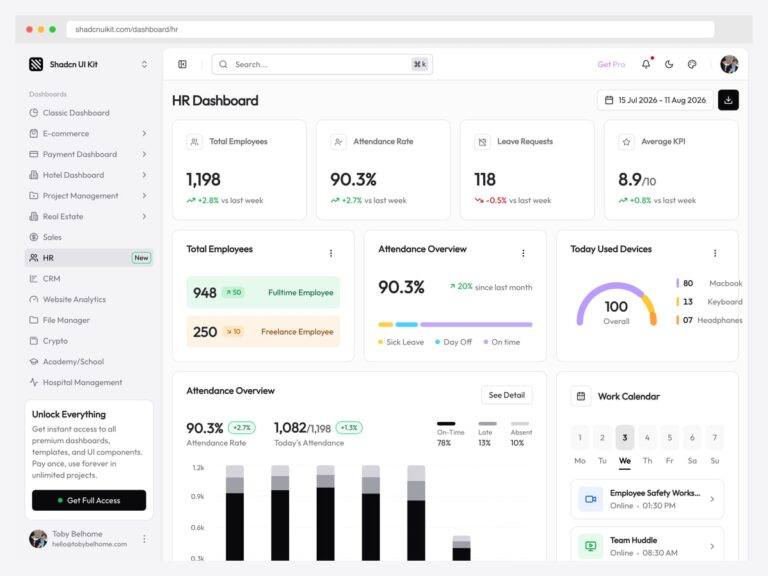Click the blue Day Off progress segment
The image size is (768, 576).
pyautogui.click(x=407, y=324)
